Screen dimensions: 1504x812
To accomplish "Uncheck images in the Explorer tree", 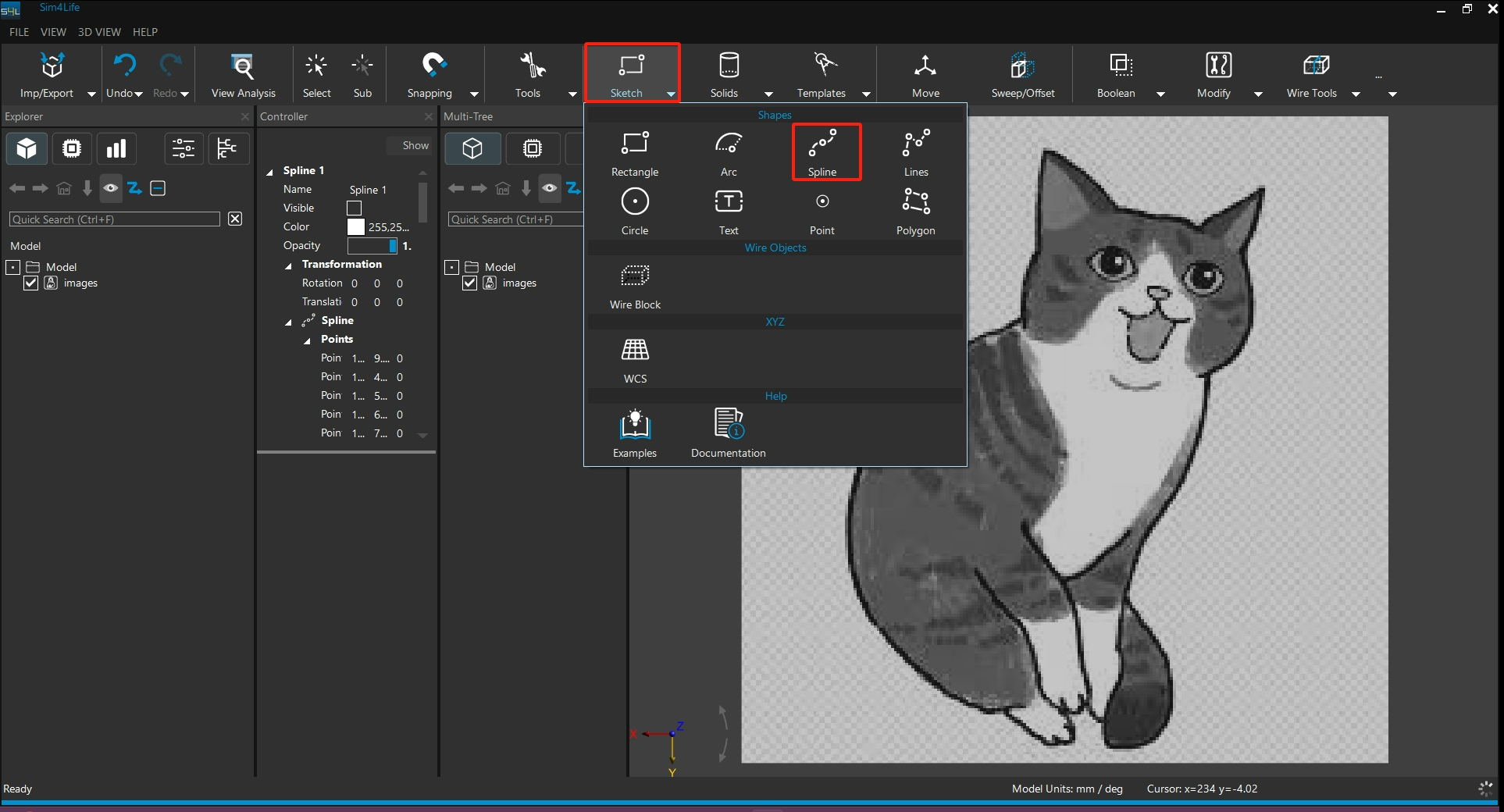I will tap(31, 283).
